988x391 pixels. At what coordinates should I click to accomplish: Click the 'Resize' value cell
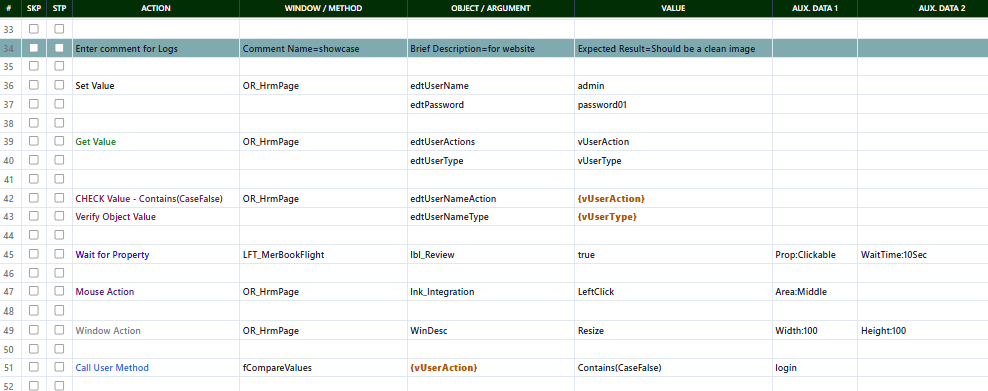click(674, 330)
